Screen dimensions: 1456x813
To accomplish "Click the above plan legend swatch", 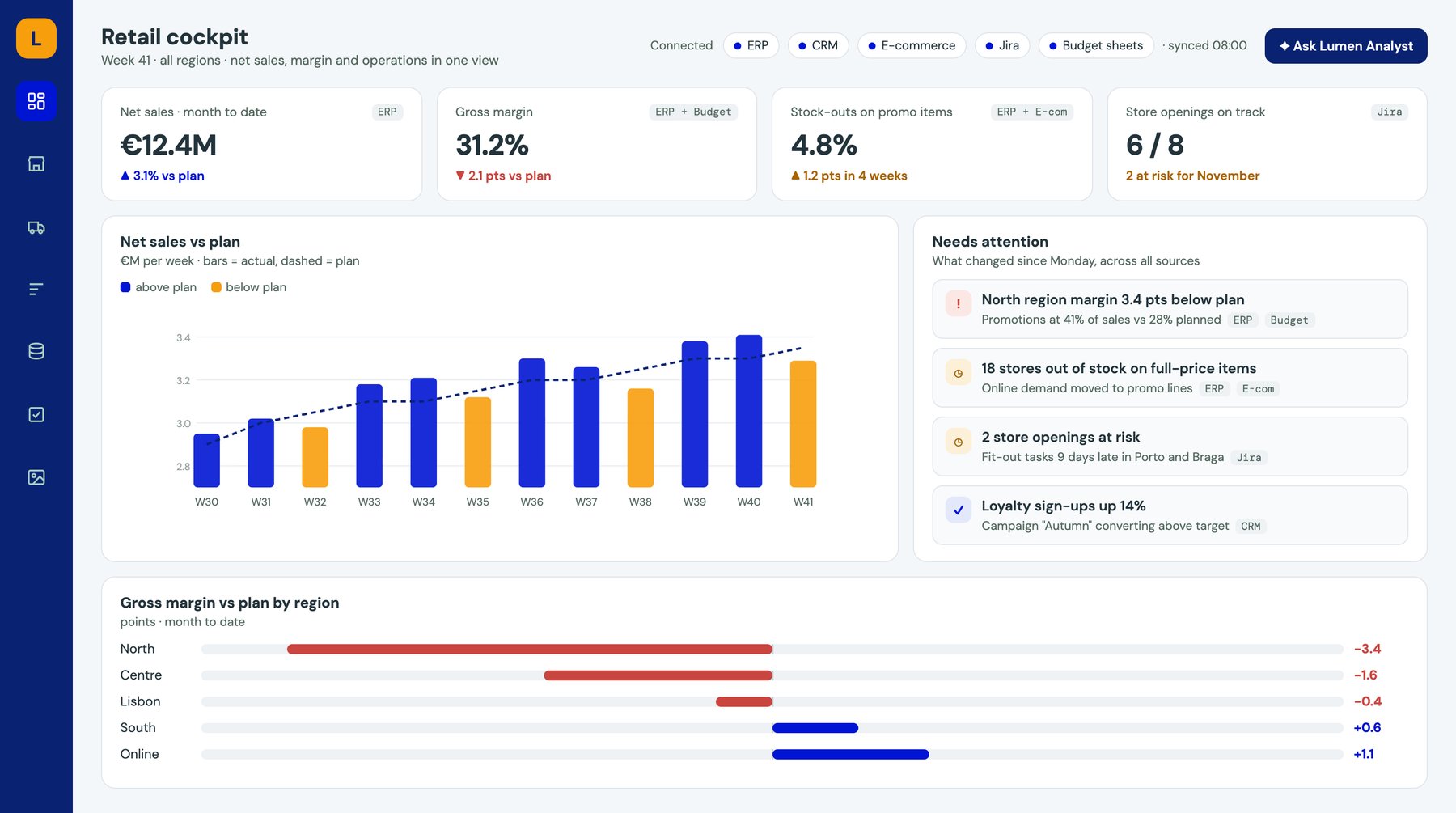I will tap(125, 287).
